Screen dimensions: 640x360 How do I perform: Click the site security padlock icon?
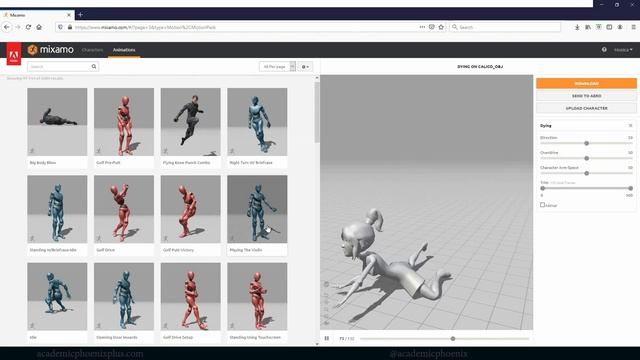pyautogui.click(x=70, y=27)
